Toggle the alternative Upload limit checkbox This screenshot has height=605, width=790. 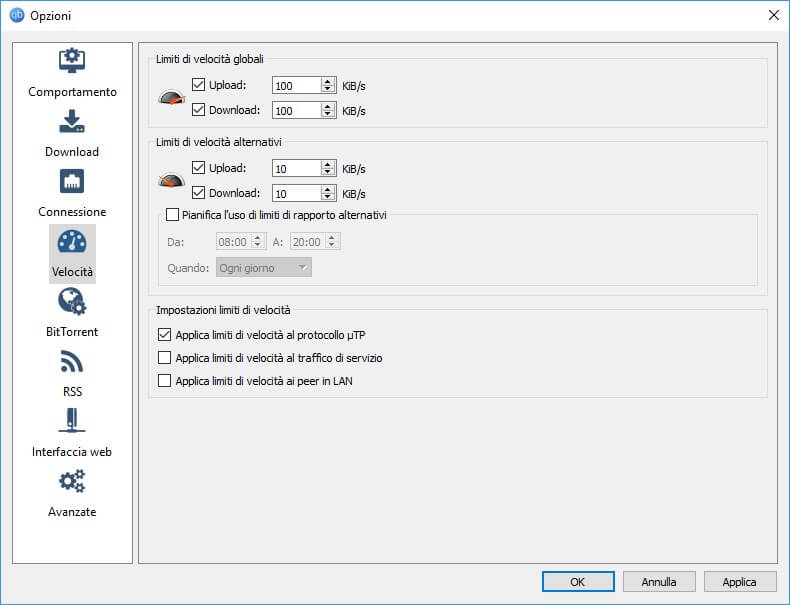(x=199, y=167)
